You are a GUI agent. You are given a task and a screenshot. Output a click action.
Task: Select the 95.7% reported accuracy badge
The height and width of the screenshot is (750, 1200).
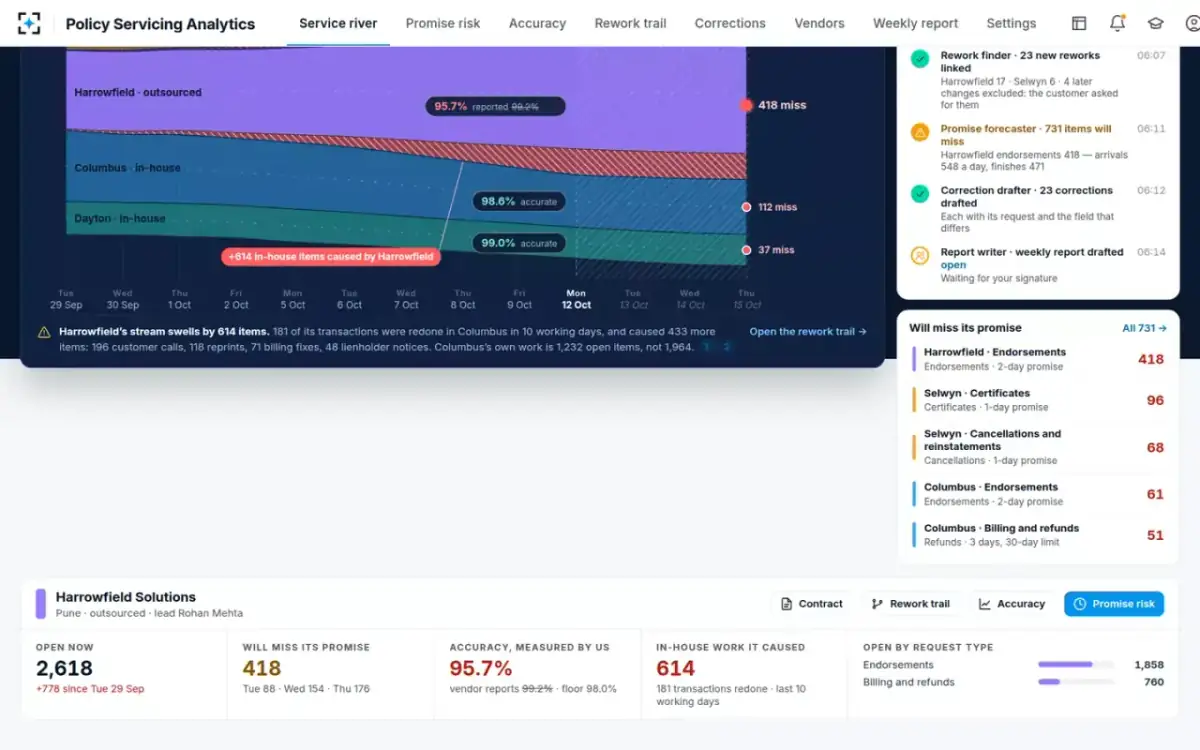[496, 106]
